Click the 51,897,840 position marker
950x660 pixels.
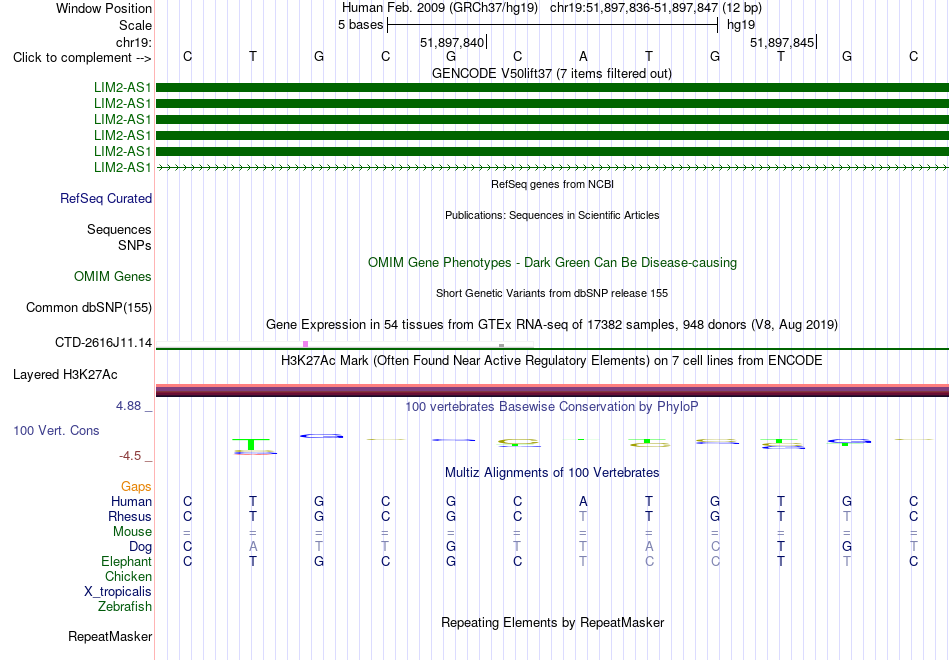pyautogui.click(x=452, y=42)
